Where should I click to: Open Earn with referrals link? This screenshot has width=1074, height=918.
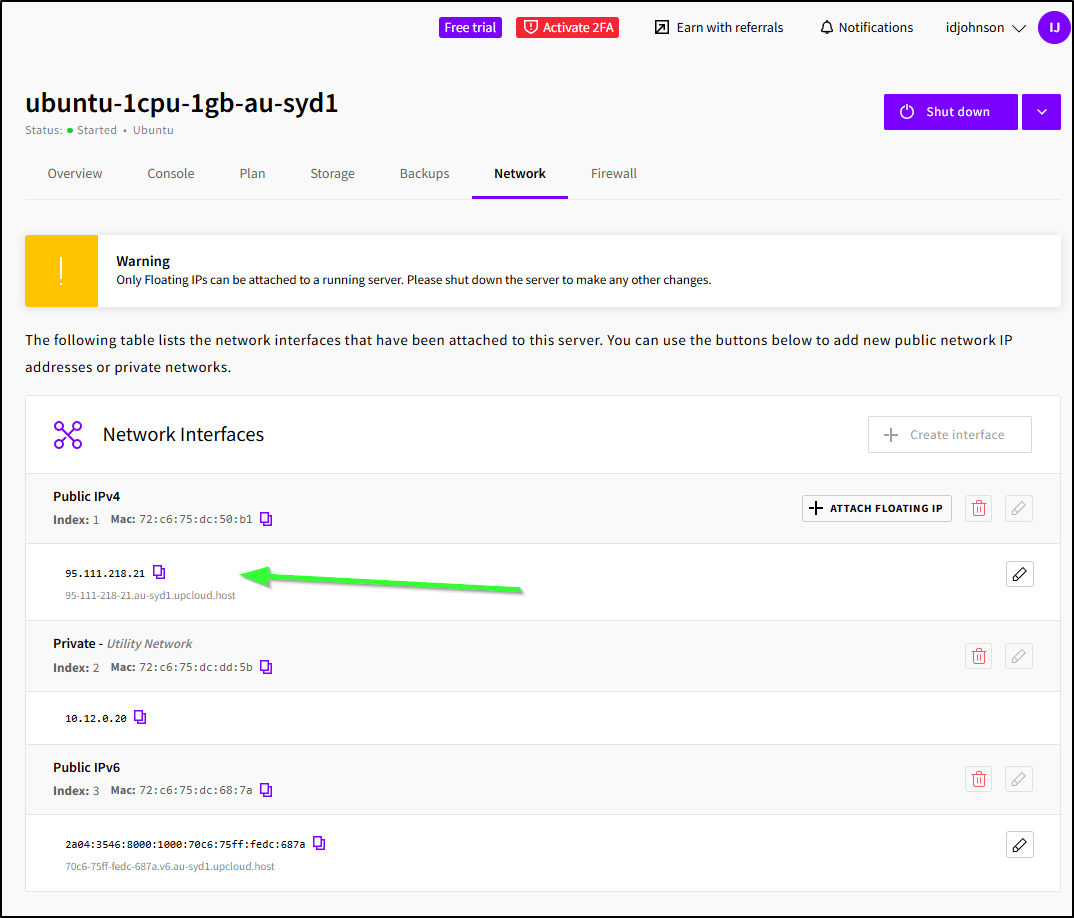tap(719, 28)
